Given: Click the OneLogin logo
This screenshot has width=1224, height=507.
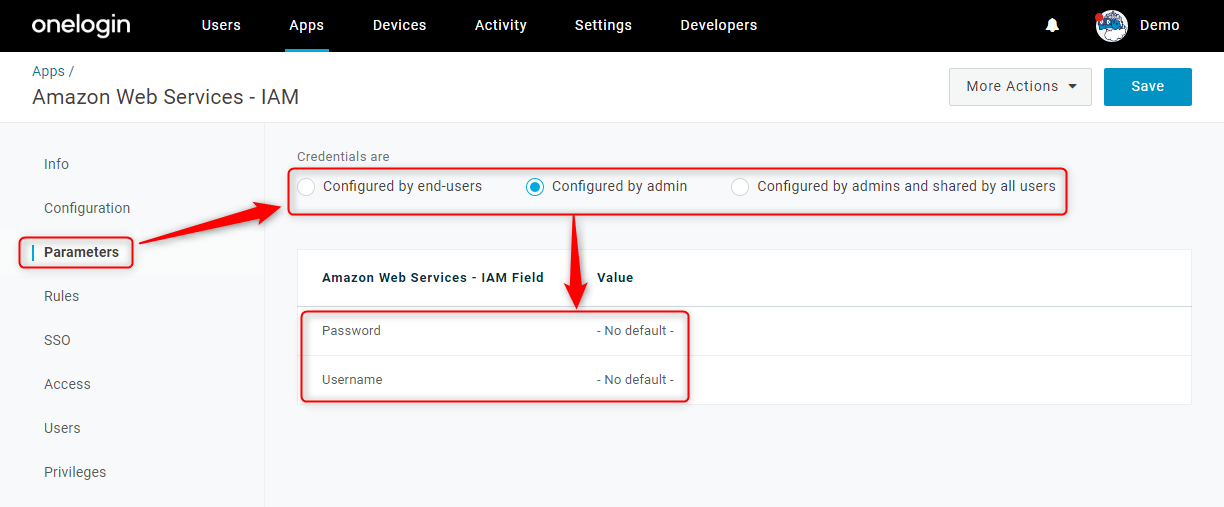Looking at the screenshot, I should tap(81, 25).
